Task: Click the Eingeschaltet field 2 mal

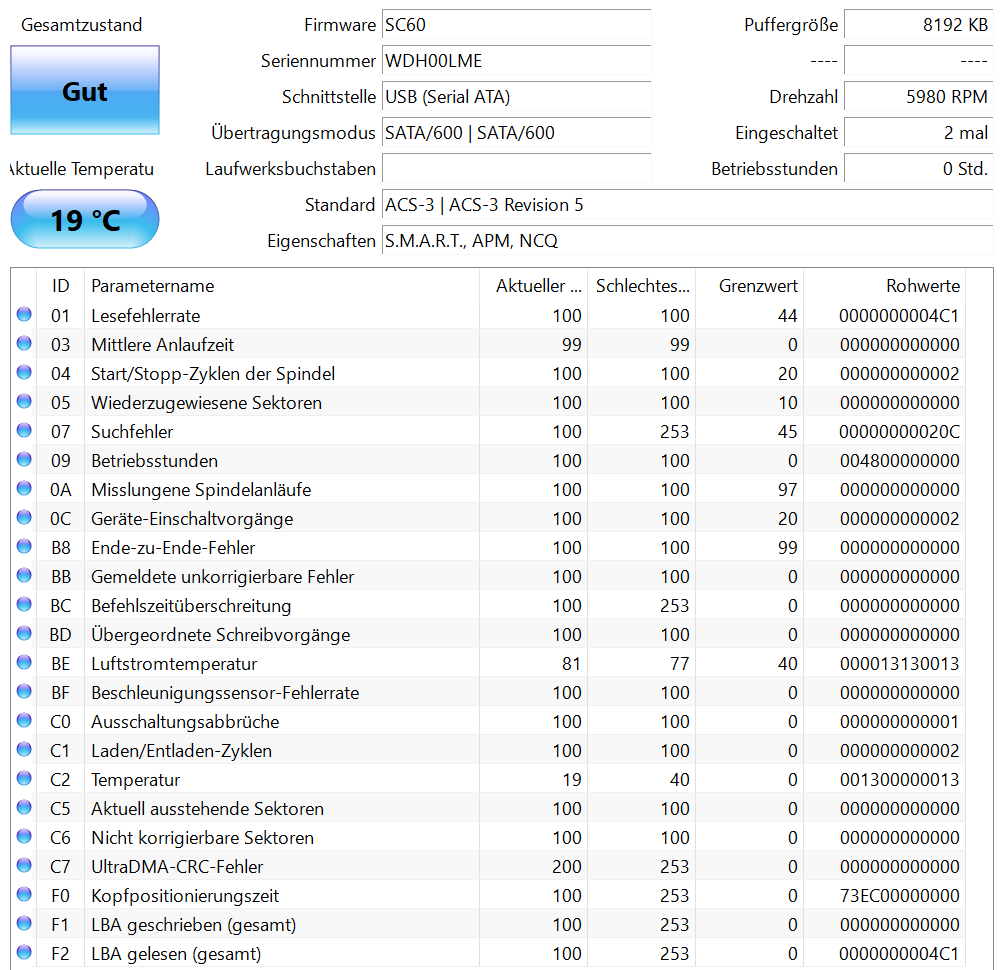Action: pos(918,133)
